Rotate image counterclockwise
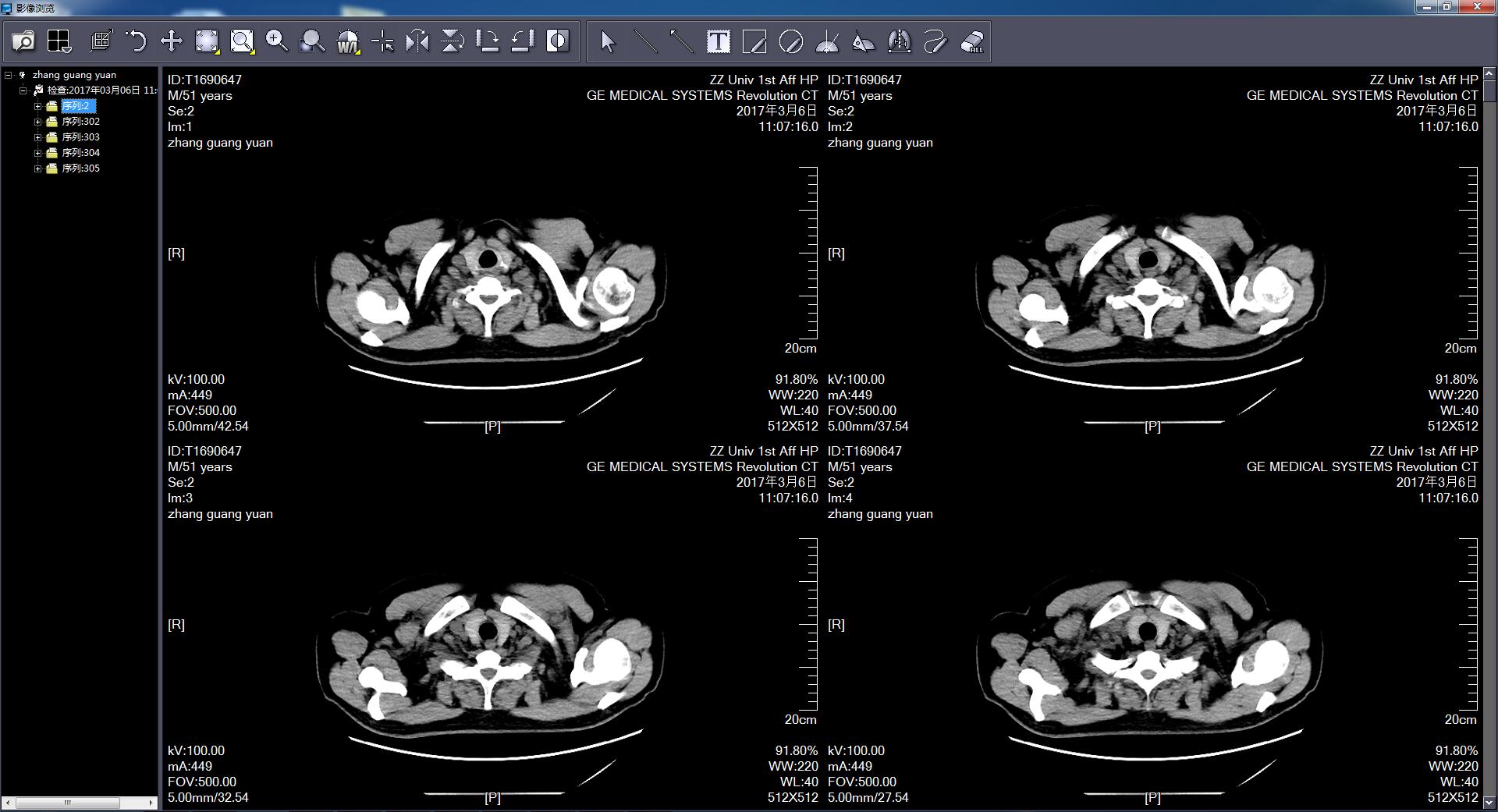The width and height of the screenshot is (1498, 812). [523, 41]
